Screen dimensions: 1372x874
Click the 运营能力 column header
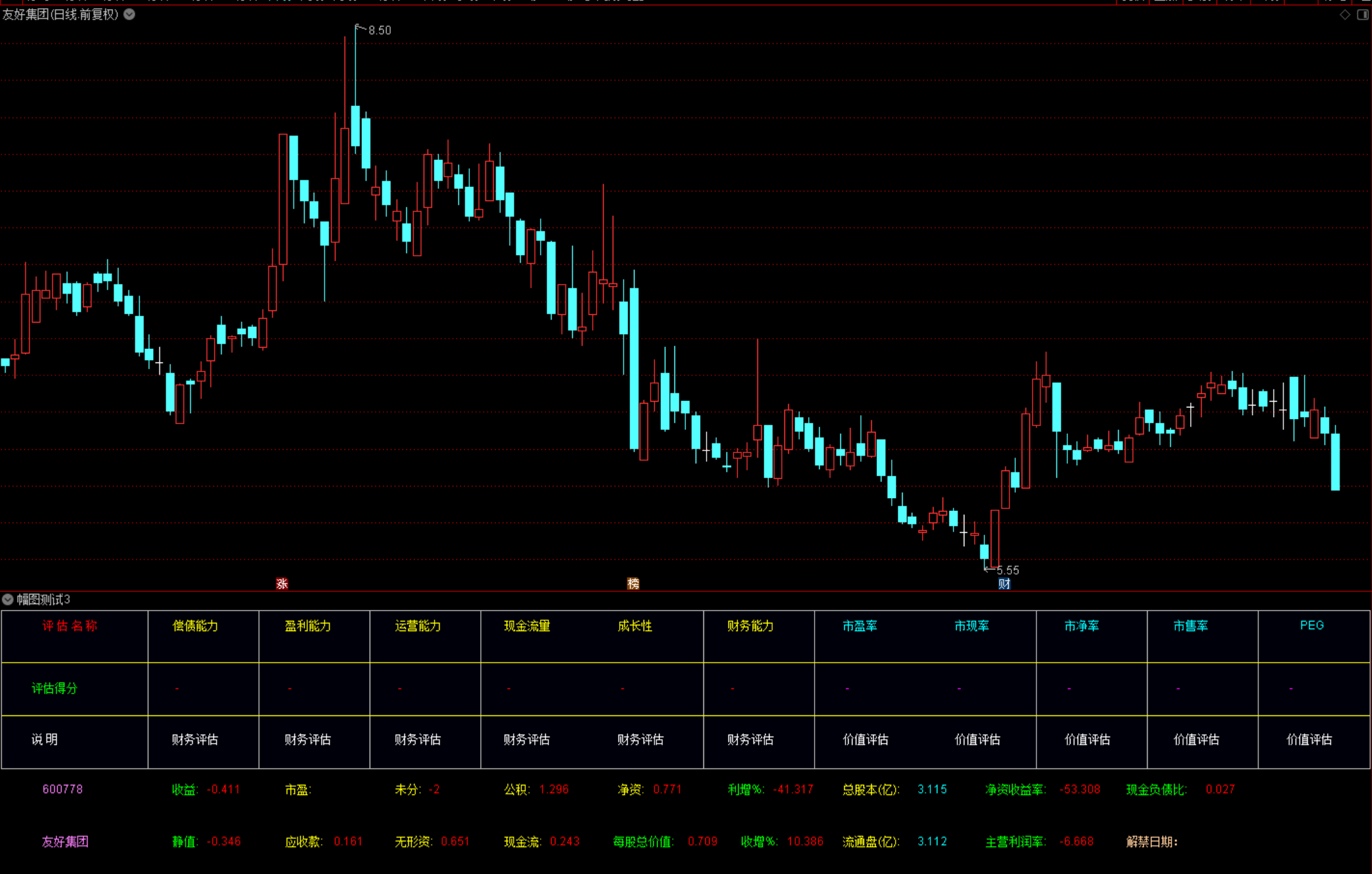[x=418, y=625]
